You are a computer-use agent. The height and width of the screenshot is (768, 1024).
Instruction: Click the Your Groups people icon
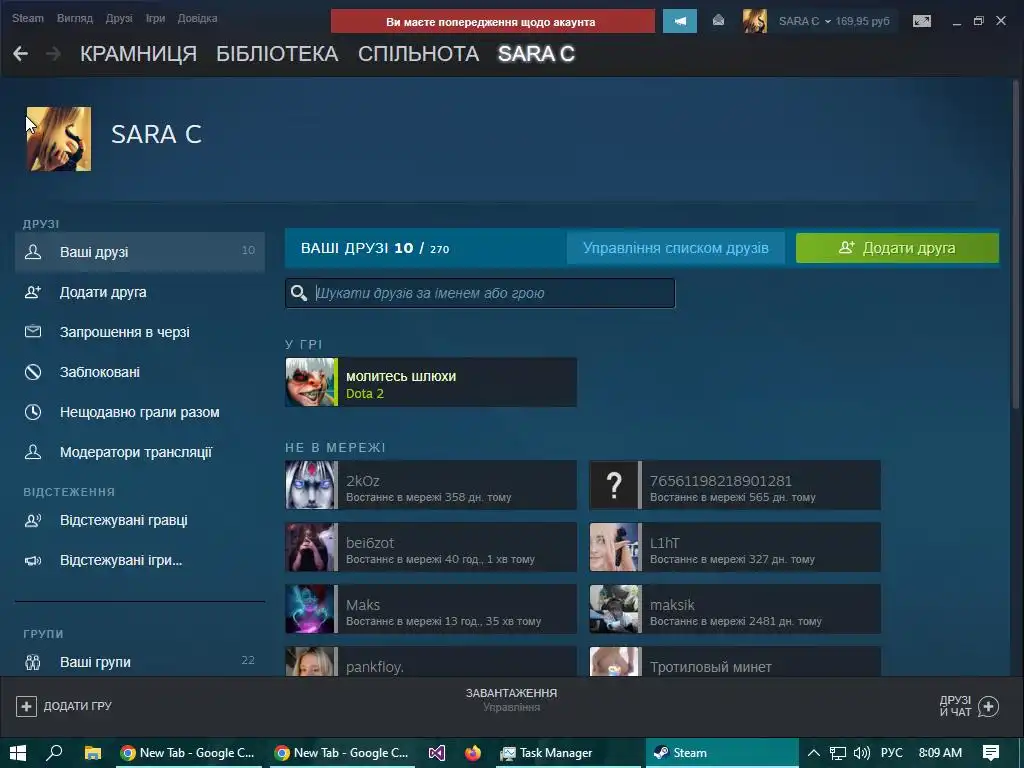click(x=33, y=662)
